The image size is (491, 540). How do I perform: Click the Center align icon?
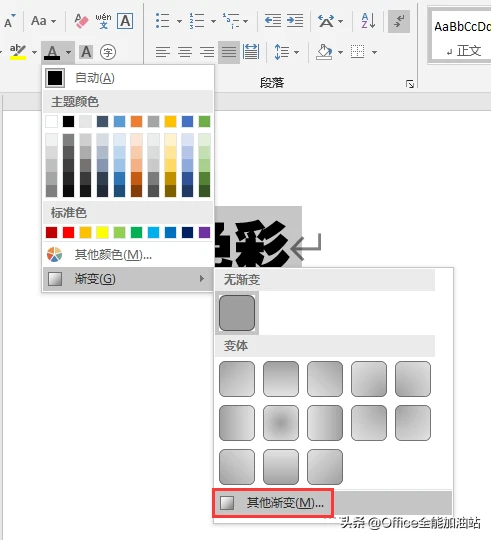pyautogui.click(x=185, y=52)
